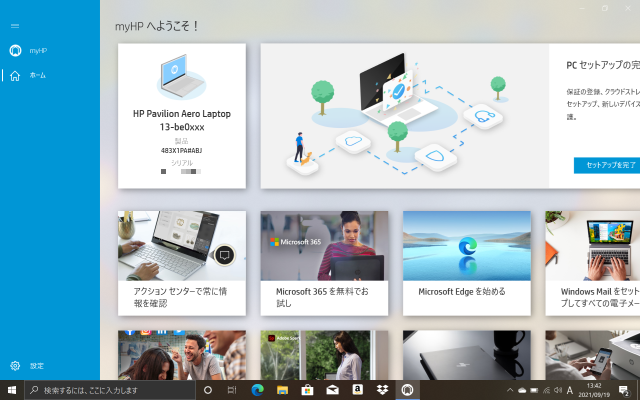Click the ホーム menu label
This screenshot has height=400, width=640.
pos(38,76)
